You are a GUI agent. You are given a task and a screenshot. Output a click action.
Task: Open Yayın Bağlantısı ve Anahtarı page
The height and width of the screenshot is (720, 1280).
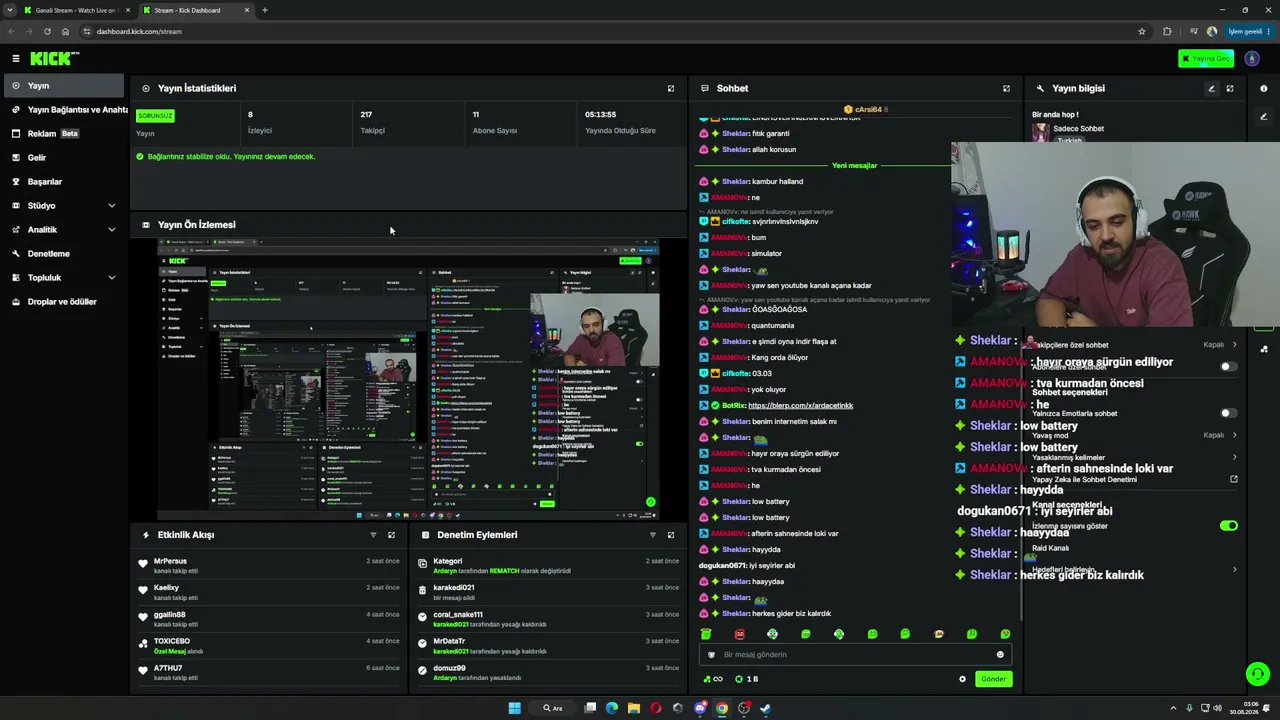(x=65, y=110)
